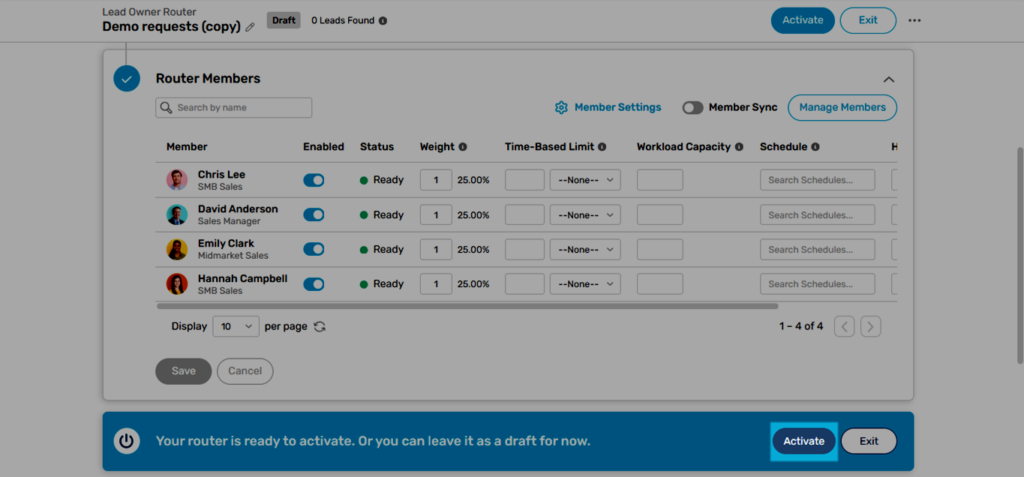Enable the Member Sync switch
Viewport: 1024px width, 477px height.
tap(692, 107)
